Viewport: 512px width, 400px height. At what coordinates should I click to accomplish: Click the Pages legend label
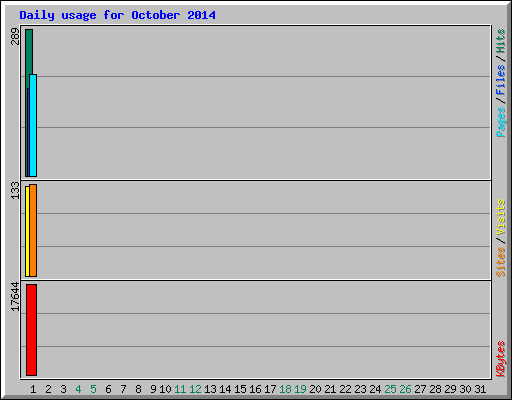tap(500, 121)
